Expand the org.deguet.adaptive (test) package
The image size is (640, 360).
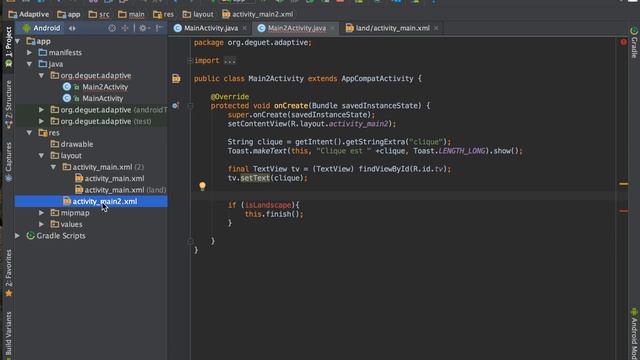click(x=41, y=121)
